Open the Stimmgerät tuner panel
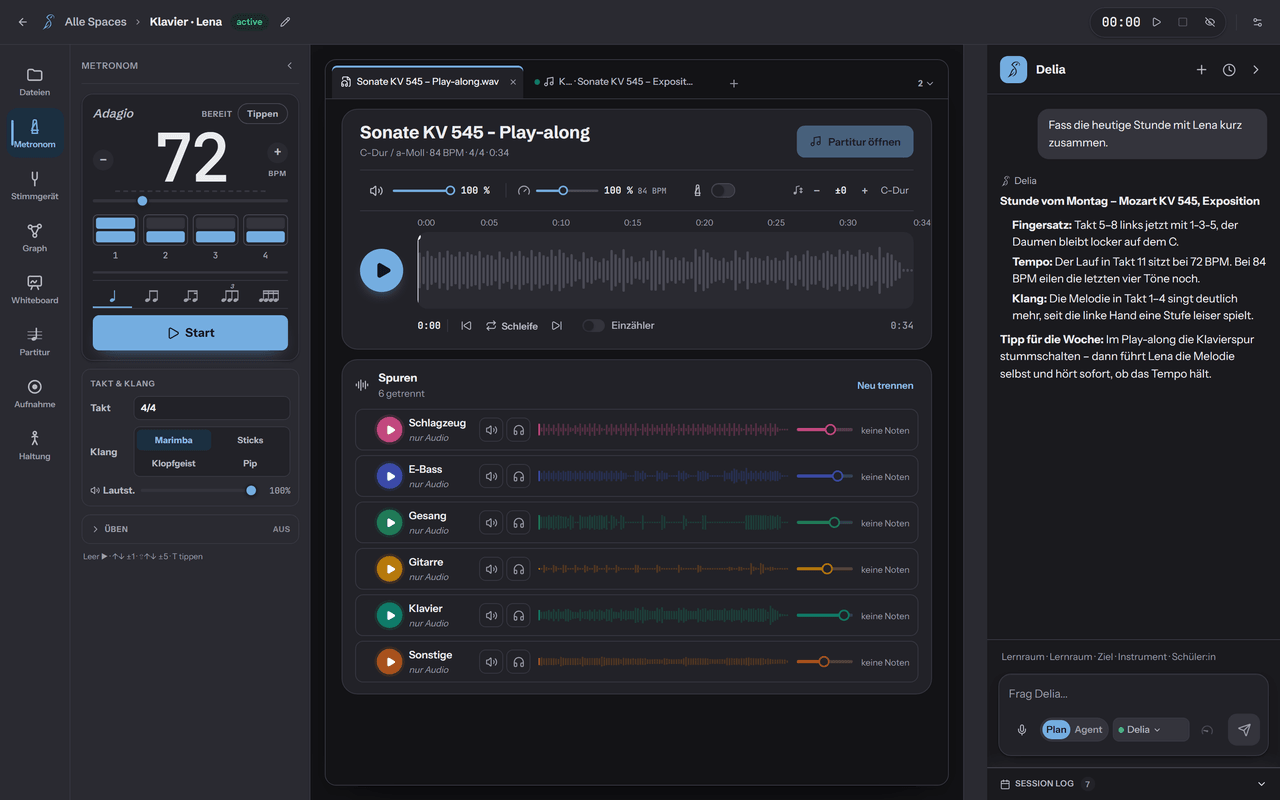 click(x=35, y=185)
